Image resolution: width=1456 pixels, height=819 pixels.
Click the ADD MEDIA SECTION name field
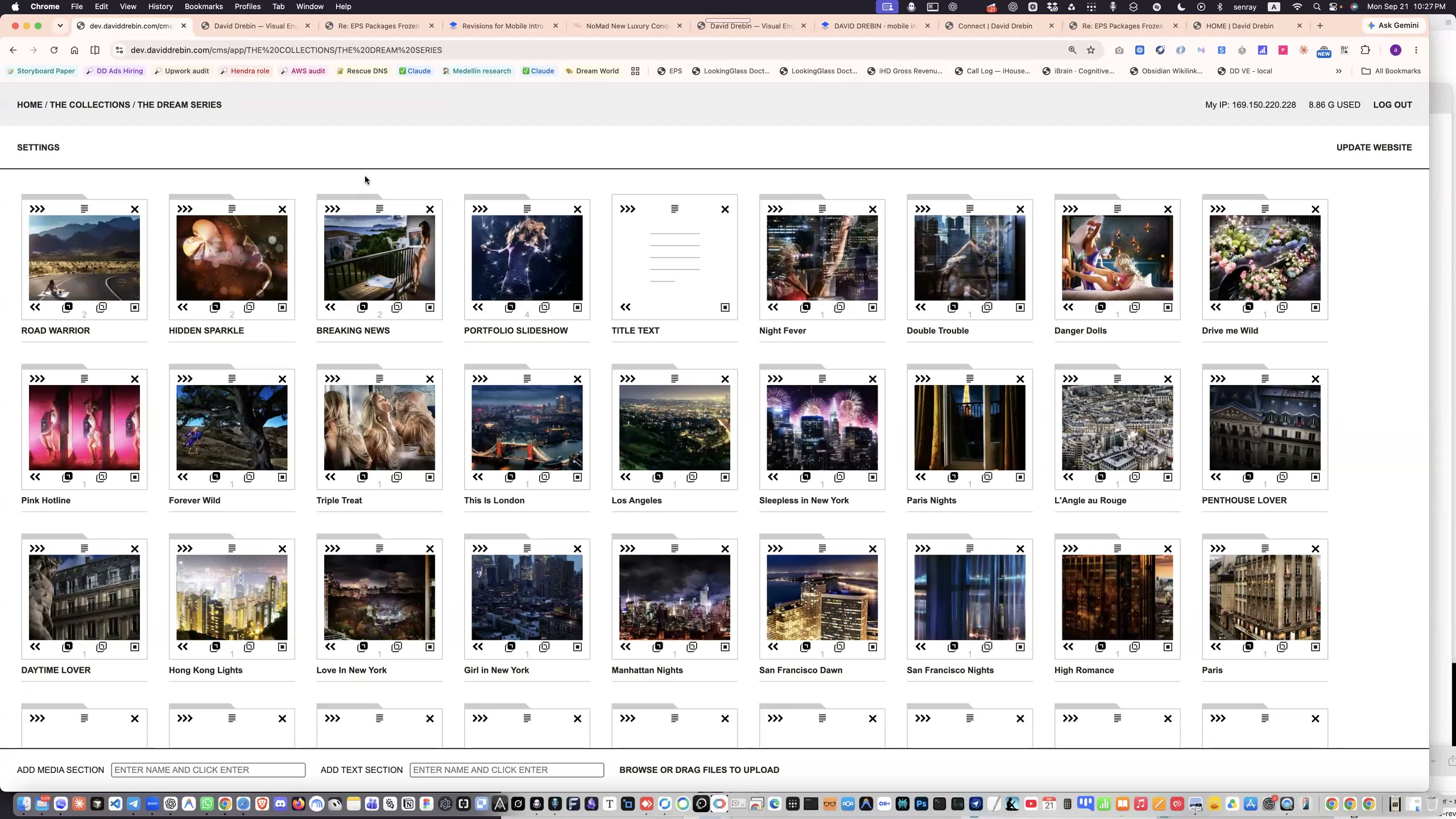[x=208, y=770]
